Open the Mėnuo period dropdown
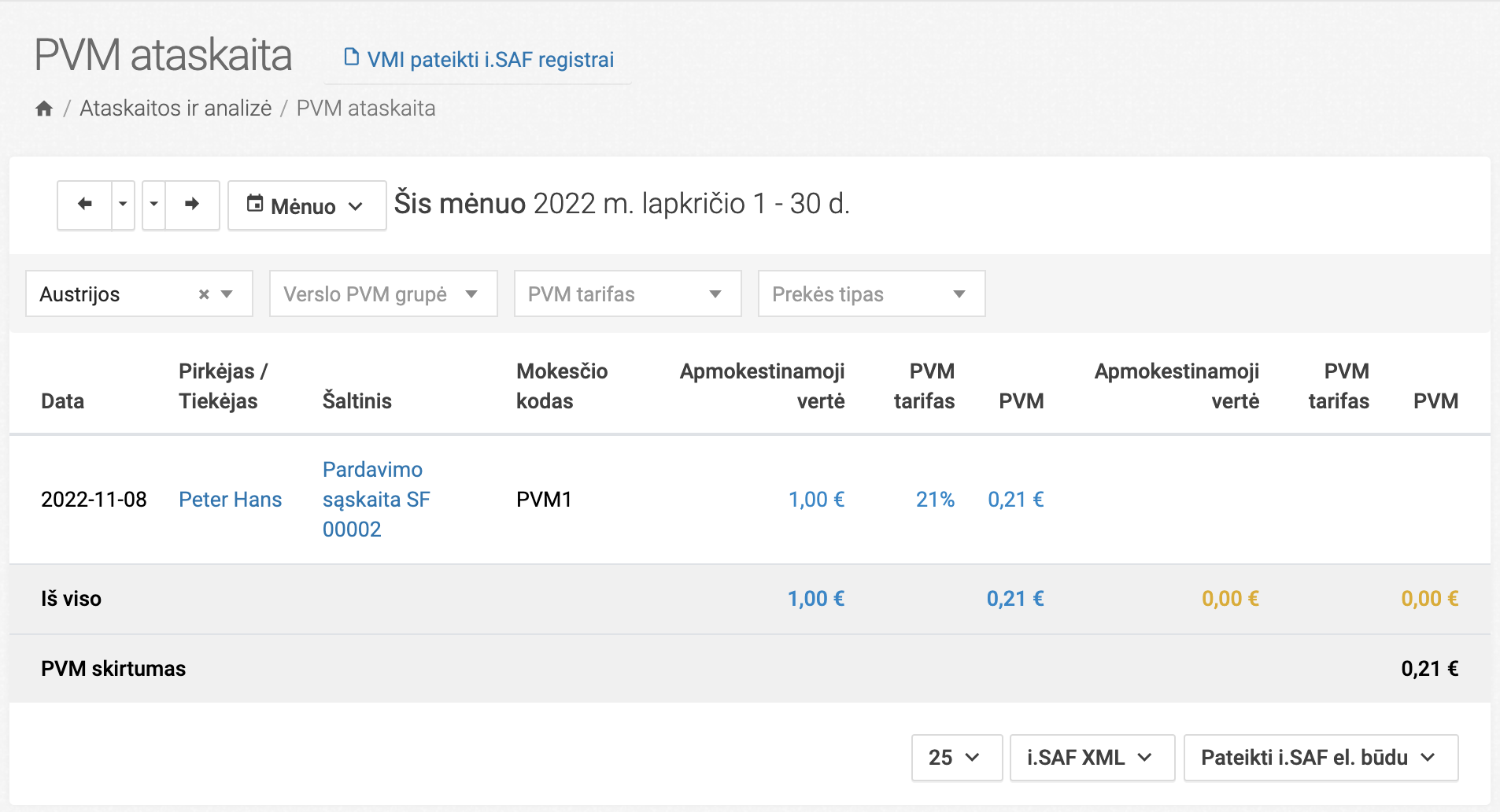Image resolution: width=1500 pixels, height=812 pixels. [306, 205]
